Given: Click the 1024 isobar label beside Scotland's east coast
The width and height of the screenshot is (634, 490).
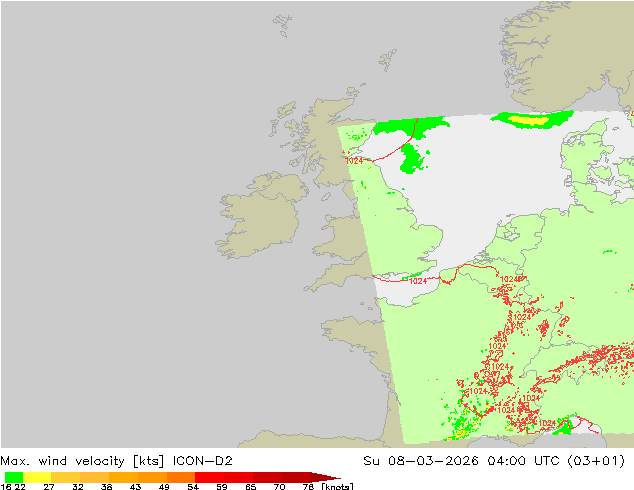Looking at the screenshot, I should tap(354, 161).
